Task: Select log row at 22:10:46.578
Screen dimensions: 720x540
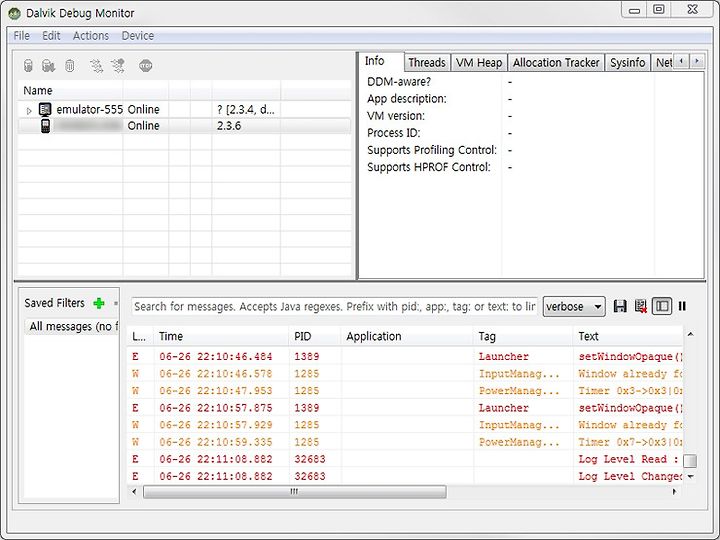Action: tap(405, 374)
